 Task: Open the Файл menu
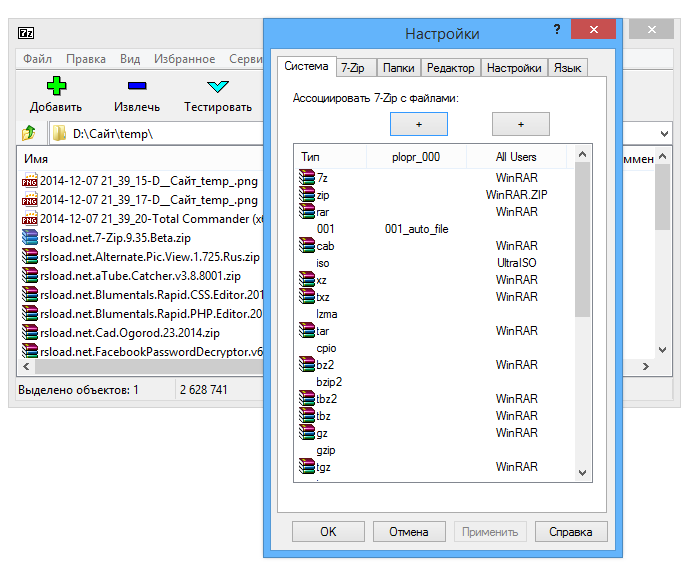[38, 59]
